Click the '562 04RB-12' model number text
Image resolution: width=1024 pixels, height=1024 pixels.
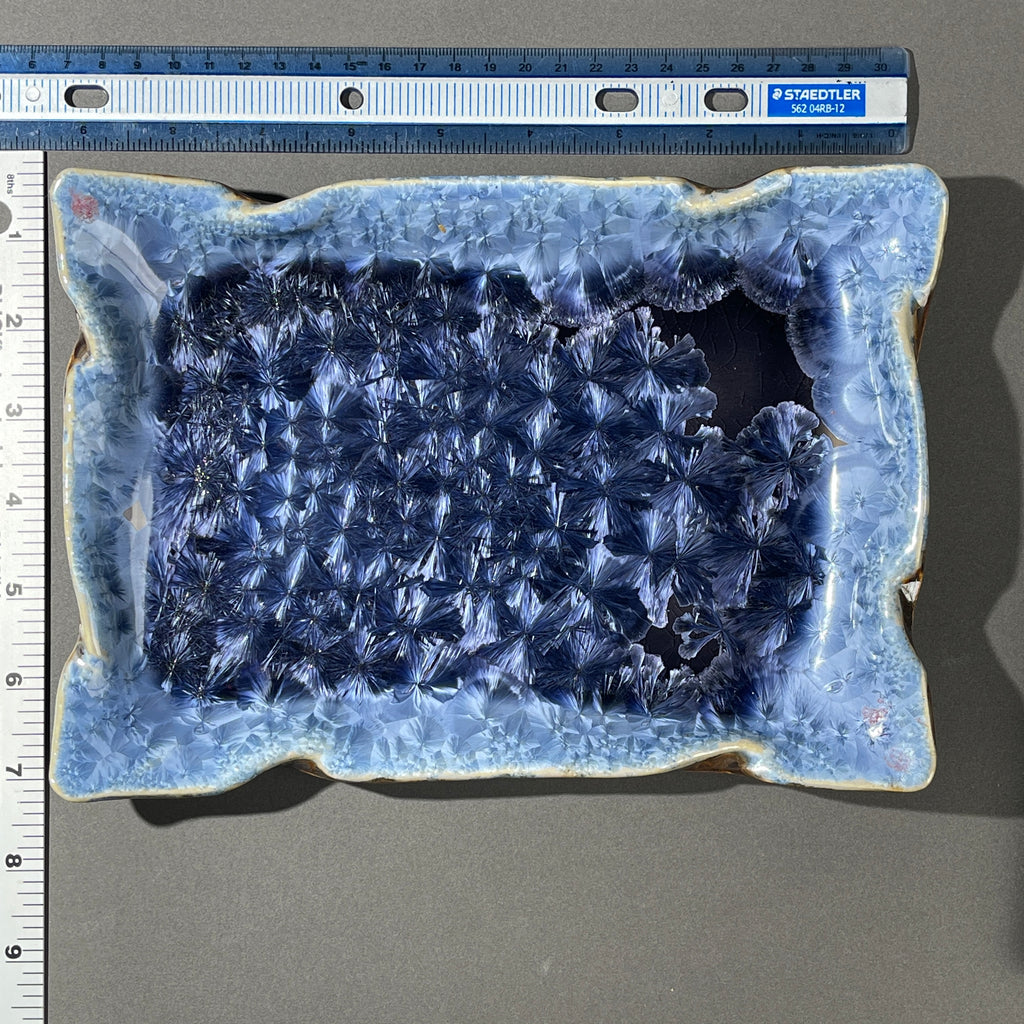[818, 109]
